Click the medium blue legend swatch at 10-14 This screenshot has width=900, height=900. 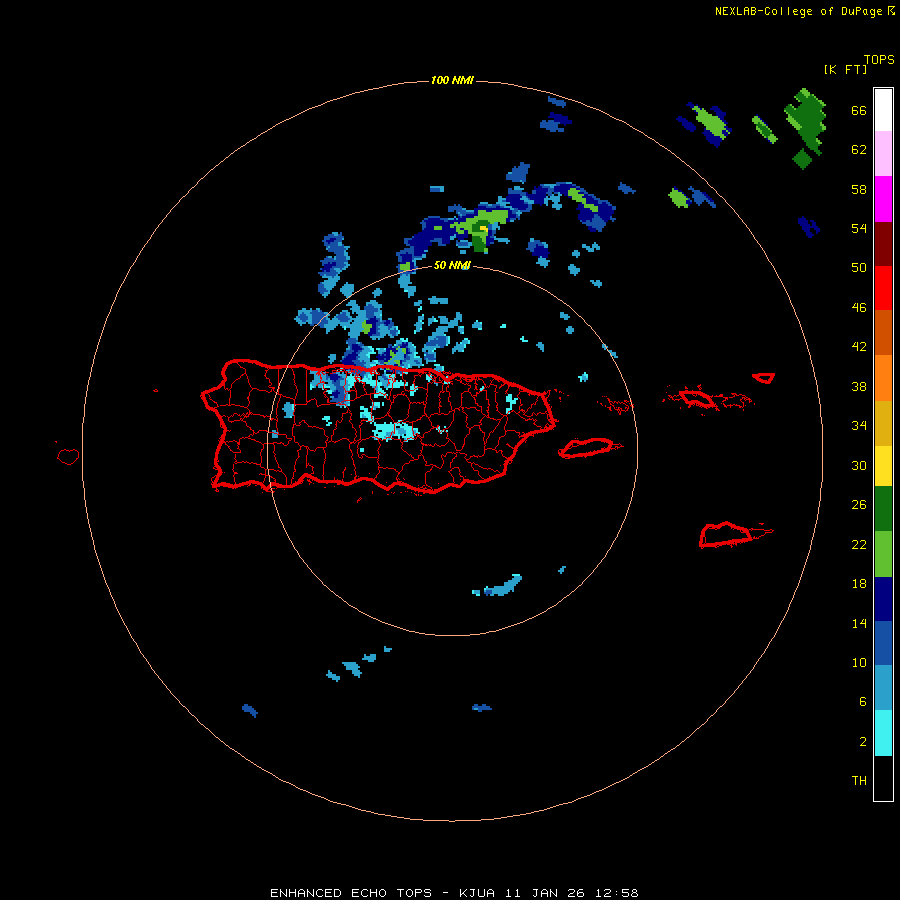883,643
